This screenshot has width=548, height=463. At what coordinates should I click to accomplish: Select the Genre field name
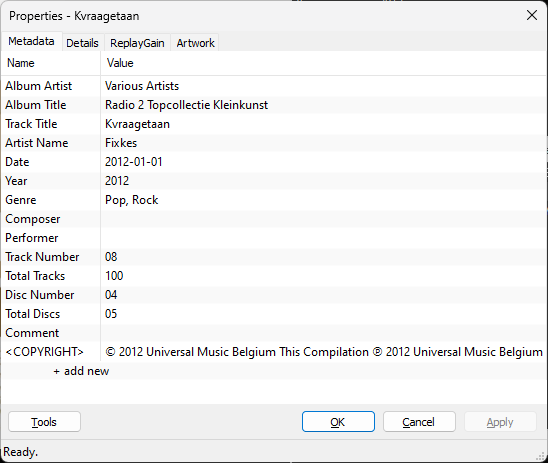21,200
